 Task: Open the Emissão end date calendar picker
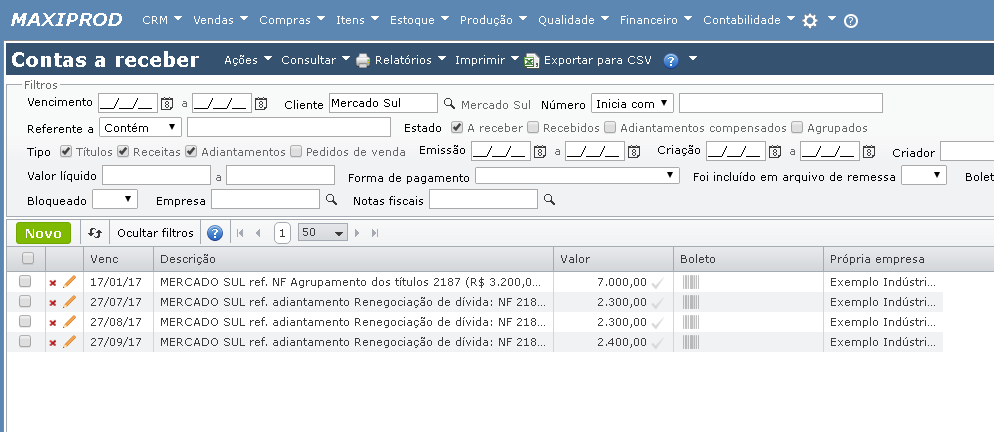[x=633, y=152]
